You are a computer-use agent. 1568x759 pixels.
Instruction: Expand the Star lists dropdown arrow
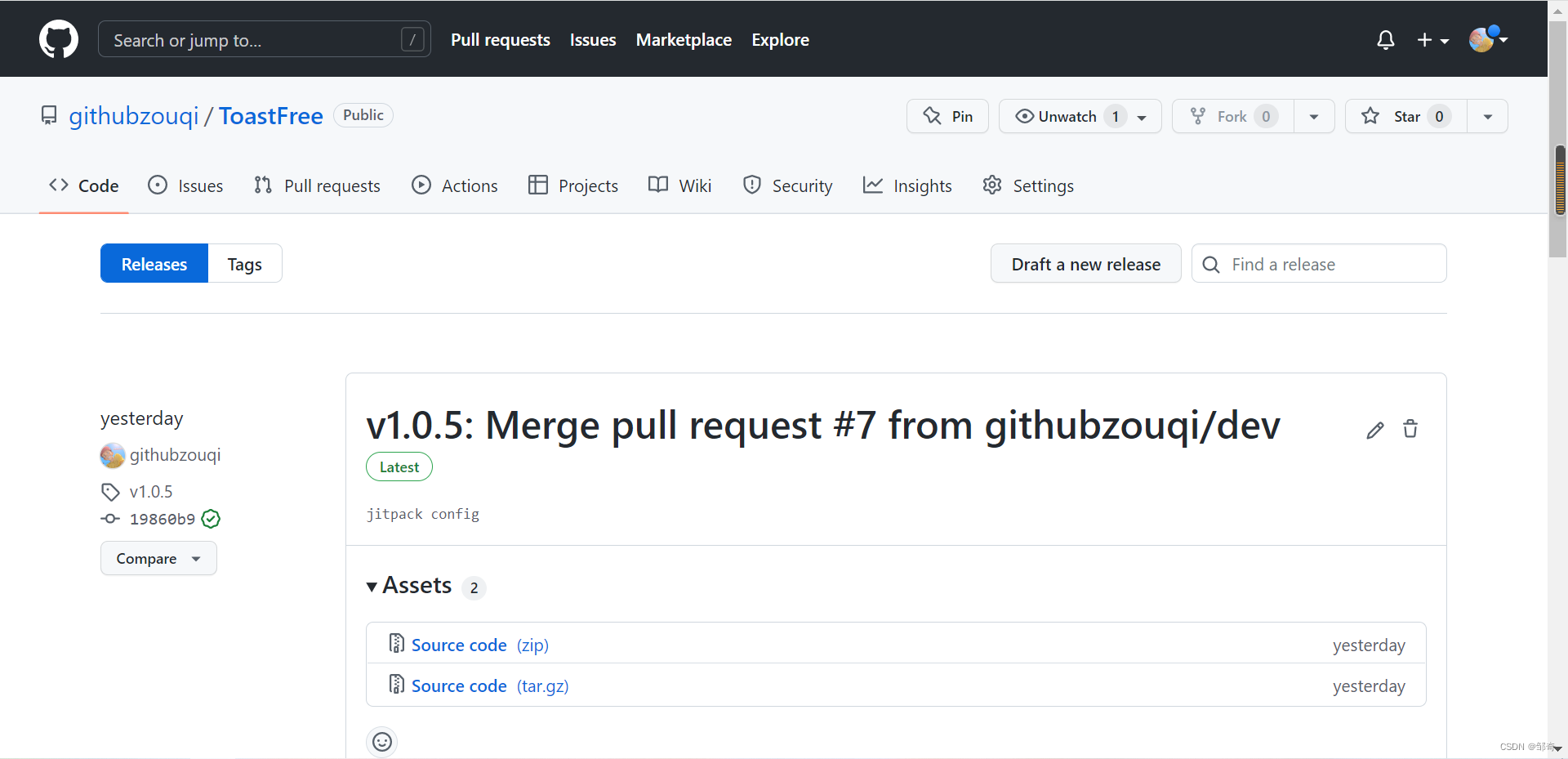click(1488, 116)
